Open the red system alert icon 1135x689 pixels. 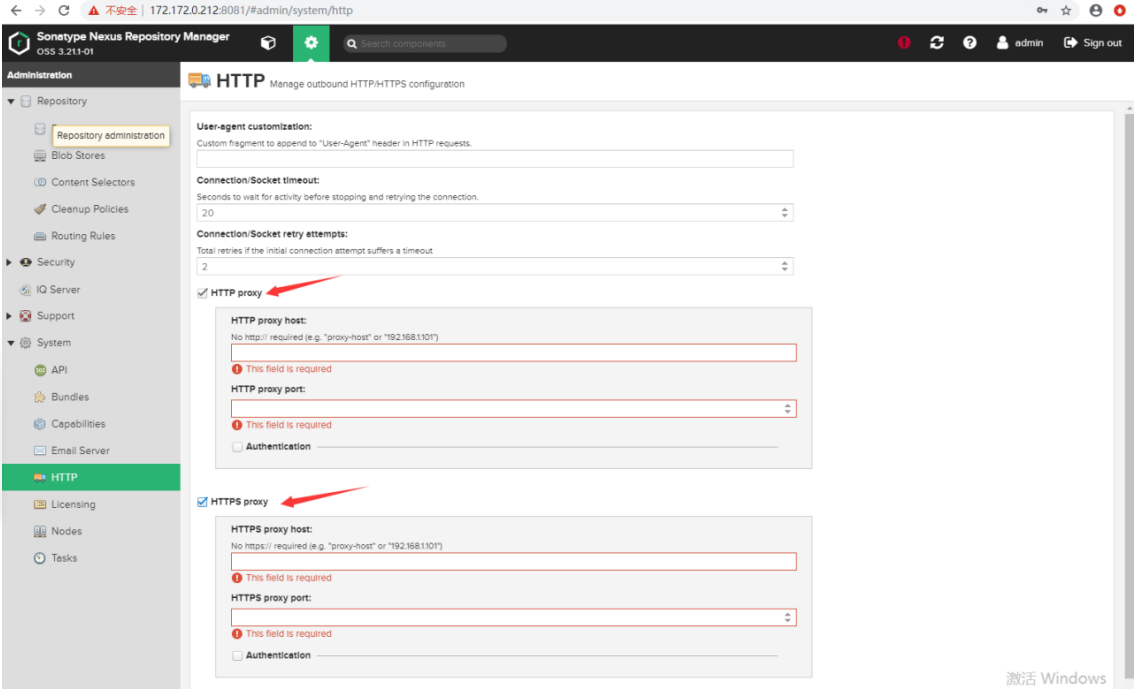click(903, 43)
